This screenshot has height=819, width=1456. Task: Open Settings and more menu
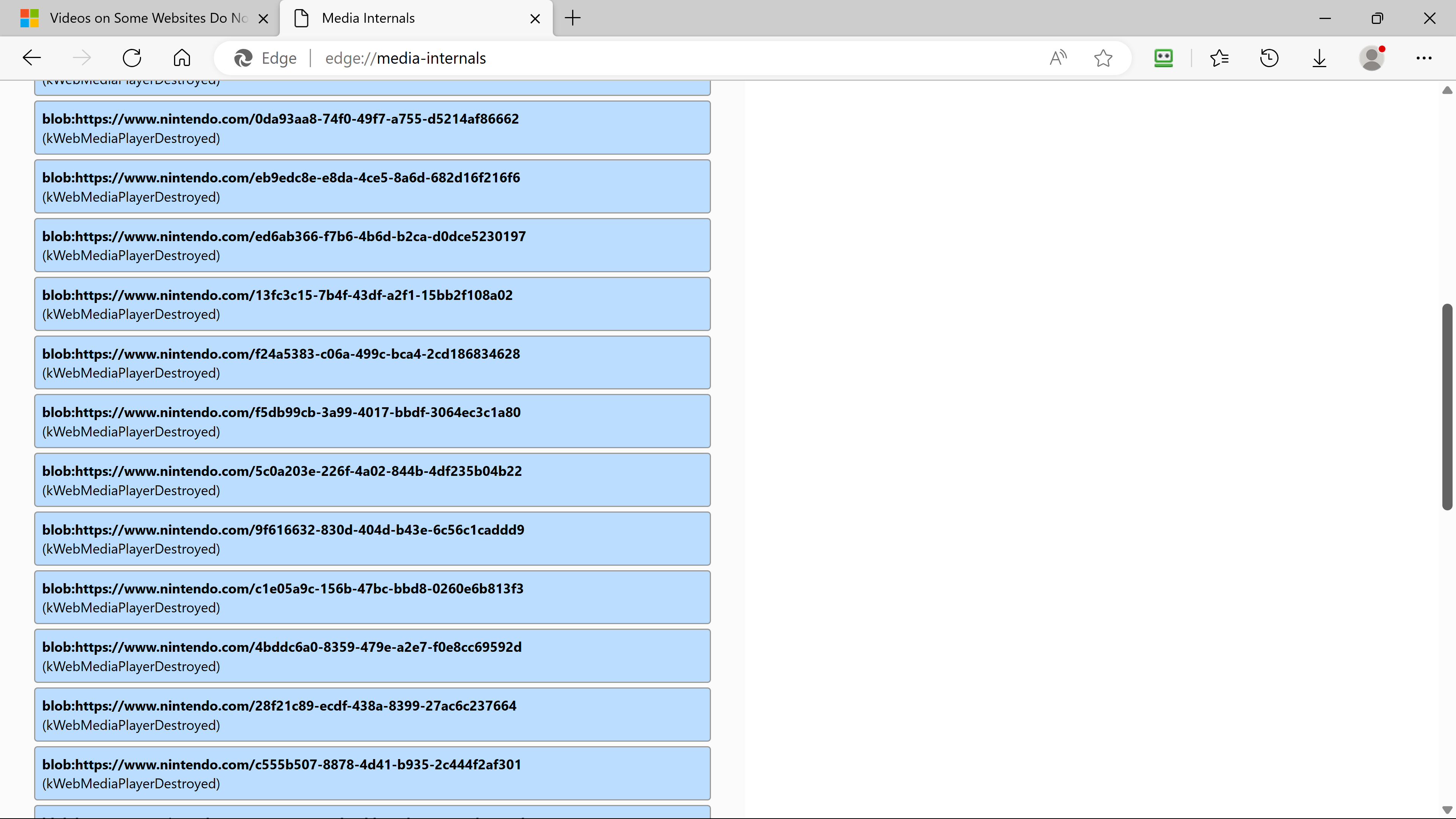[1424, 58]
